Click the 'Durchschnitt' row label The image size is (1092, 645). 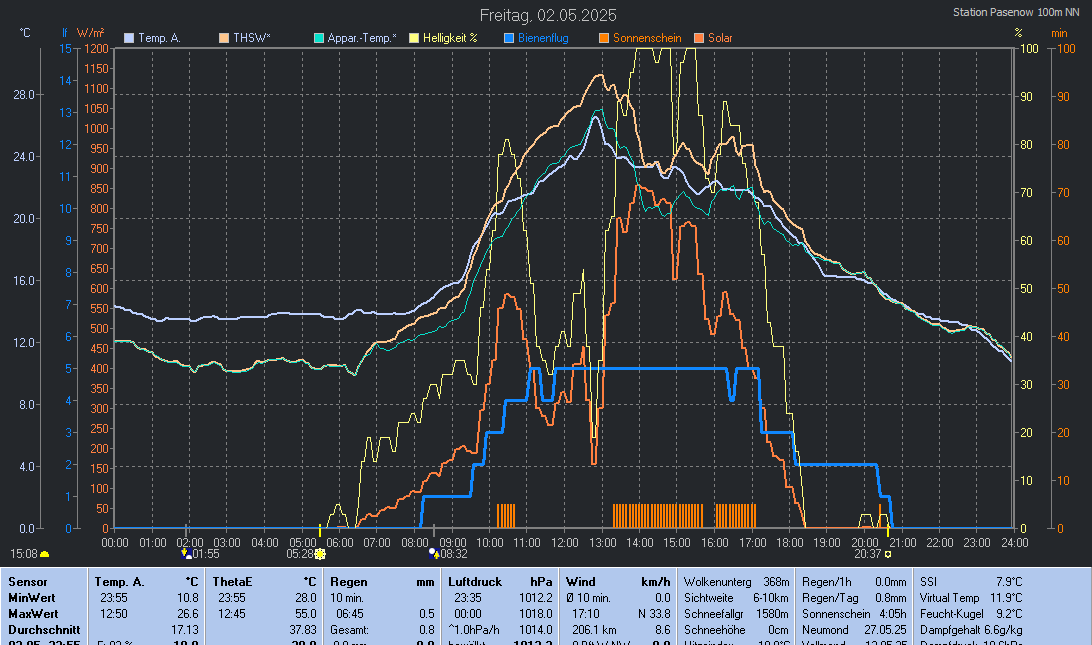click(x=44, y=630)
